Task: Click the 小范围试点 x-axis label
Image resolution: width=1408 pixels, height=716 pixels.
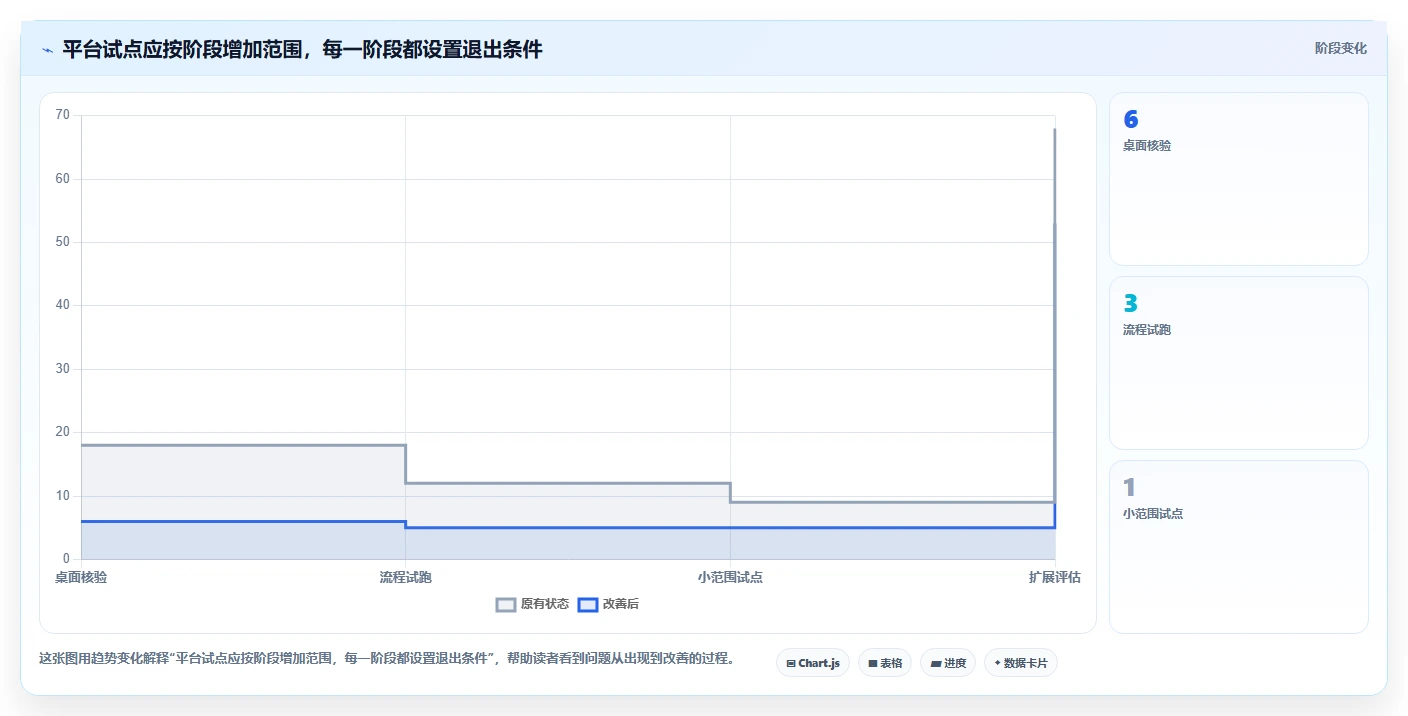Action: [730, 577]
